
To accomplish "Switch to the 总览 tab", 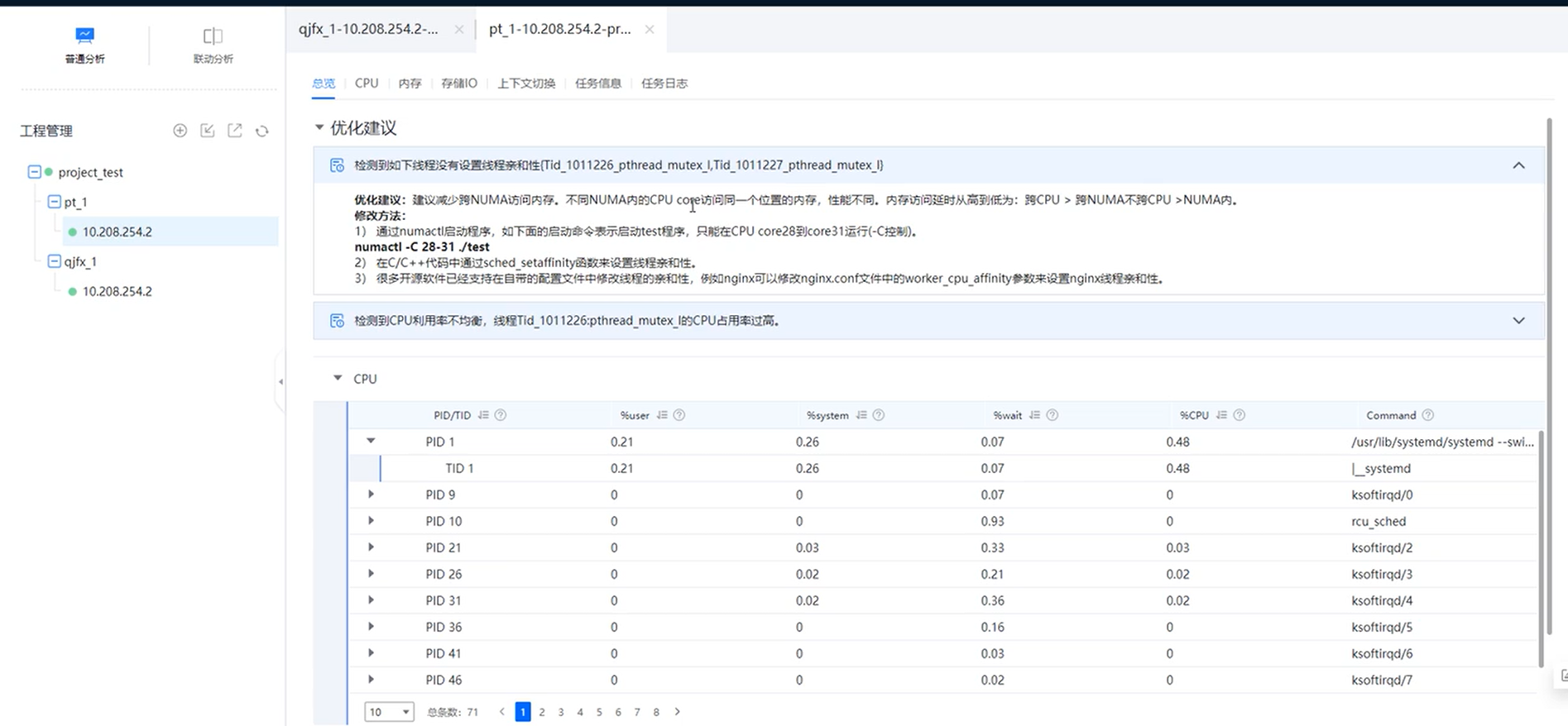I will click(324, 84).
